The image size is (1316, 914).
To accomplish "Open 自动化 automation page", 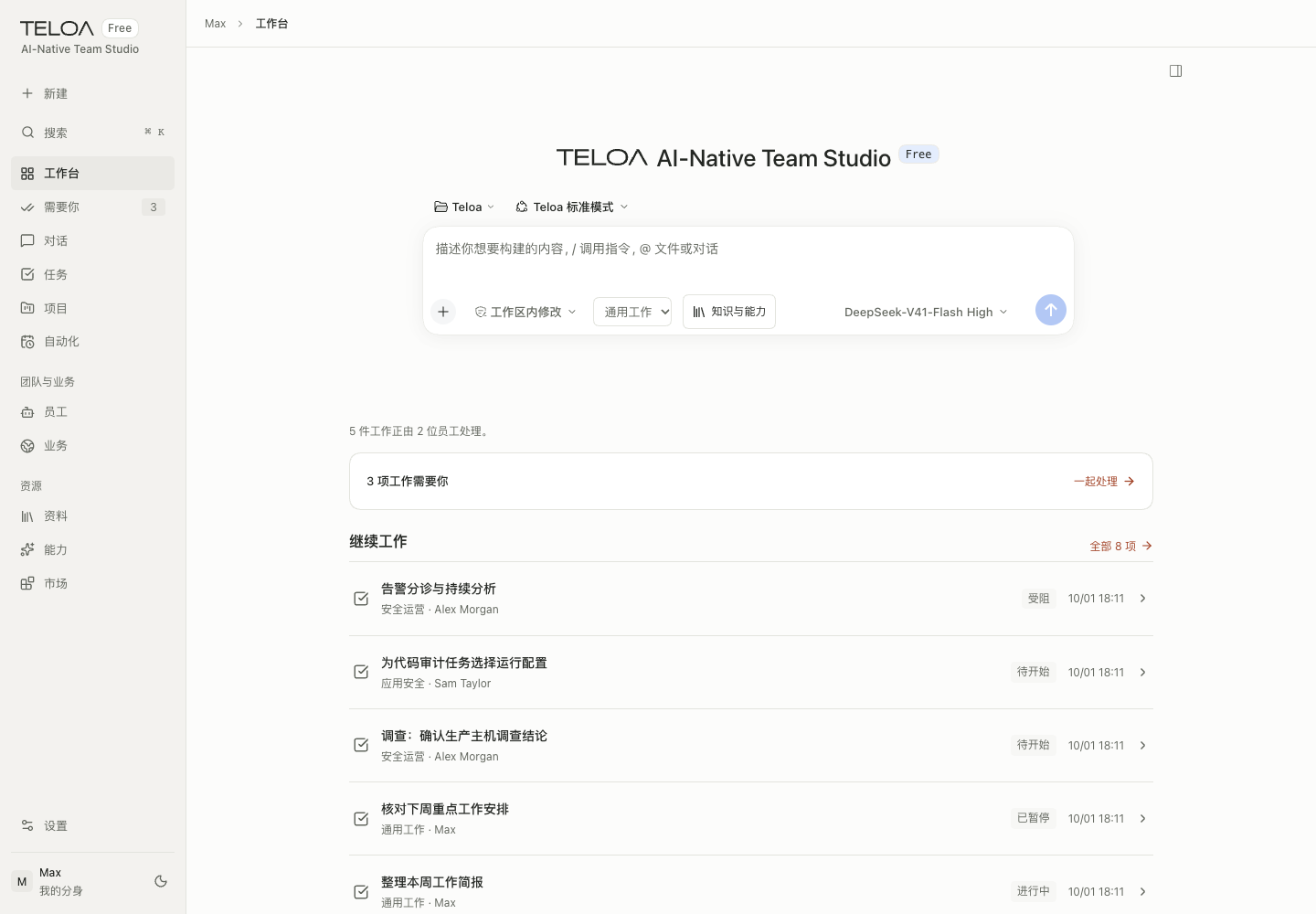I will [x=92, y=342].
